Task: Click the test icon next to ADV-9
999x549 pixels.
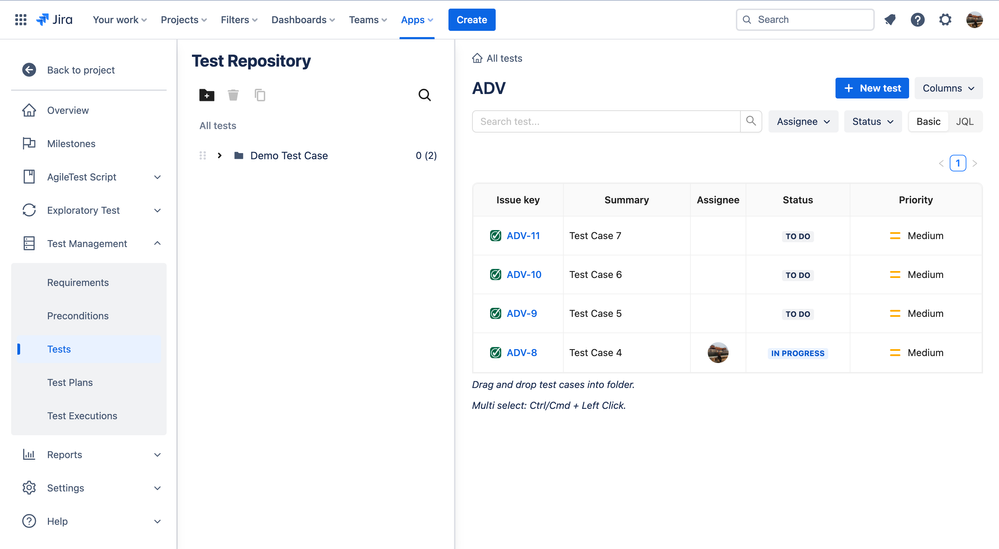Action: tap(495, 313)
